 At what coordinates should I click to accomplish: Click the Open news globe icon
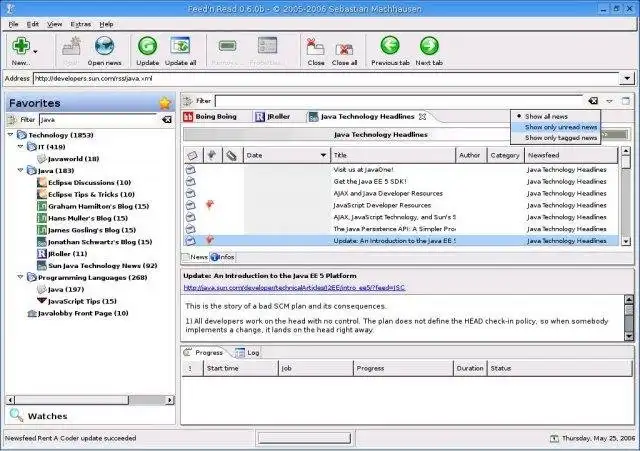coord(104,46)
